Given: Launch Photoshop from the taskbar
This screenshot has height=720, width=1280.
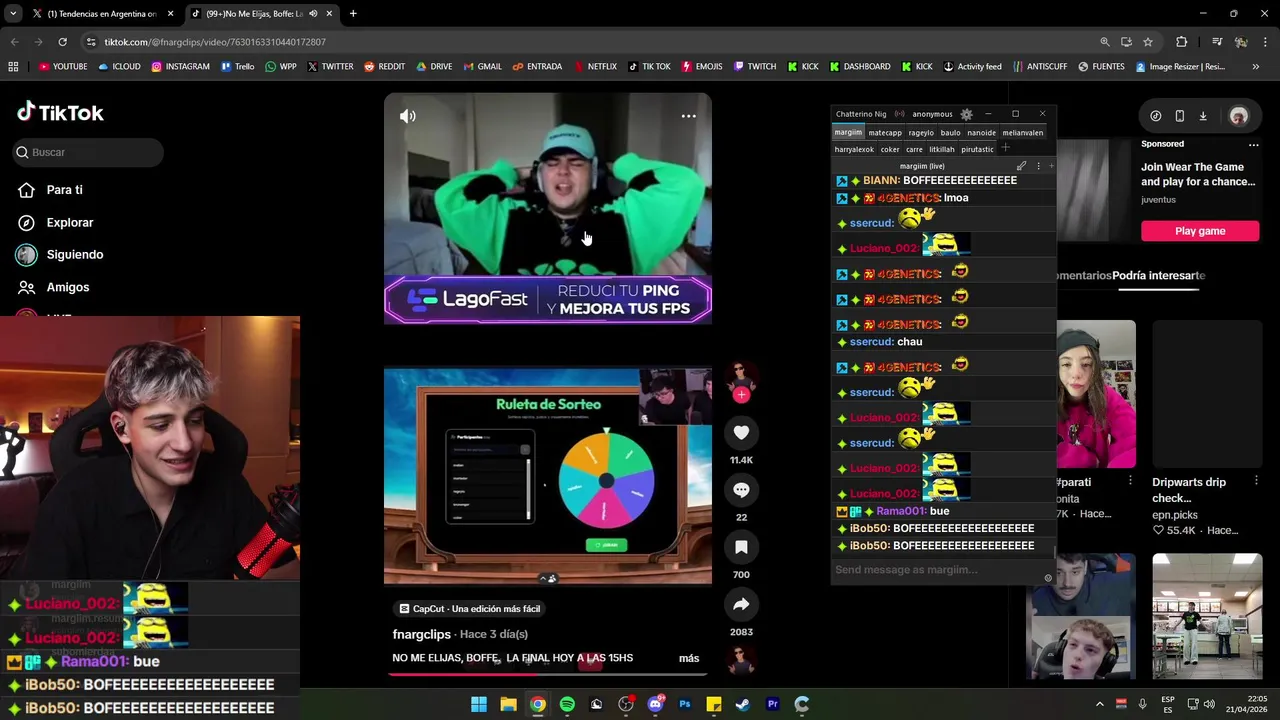Looking at the screenshot, I should tap(684, 704).
